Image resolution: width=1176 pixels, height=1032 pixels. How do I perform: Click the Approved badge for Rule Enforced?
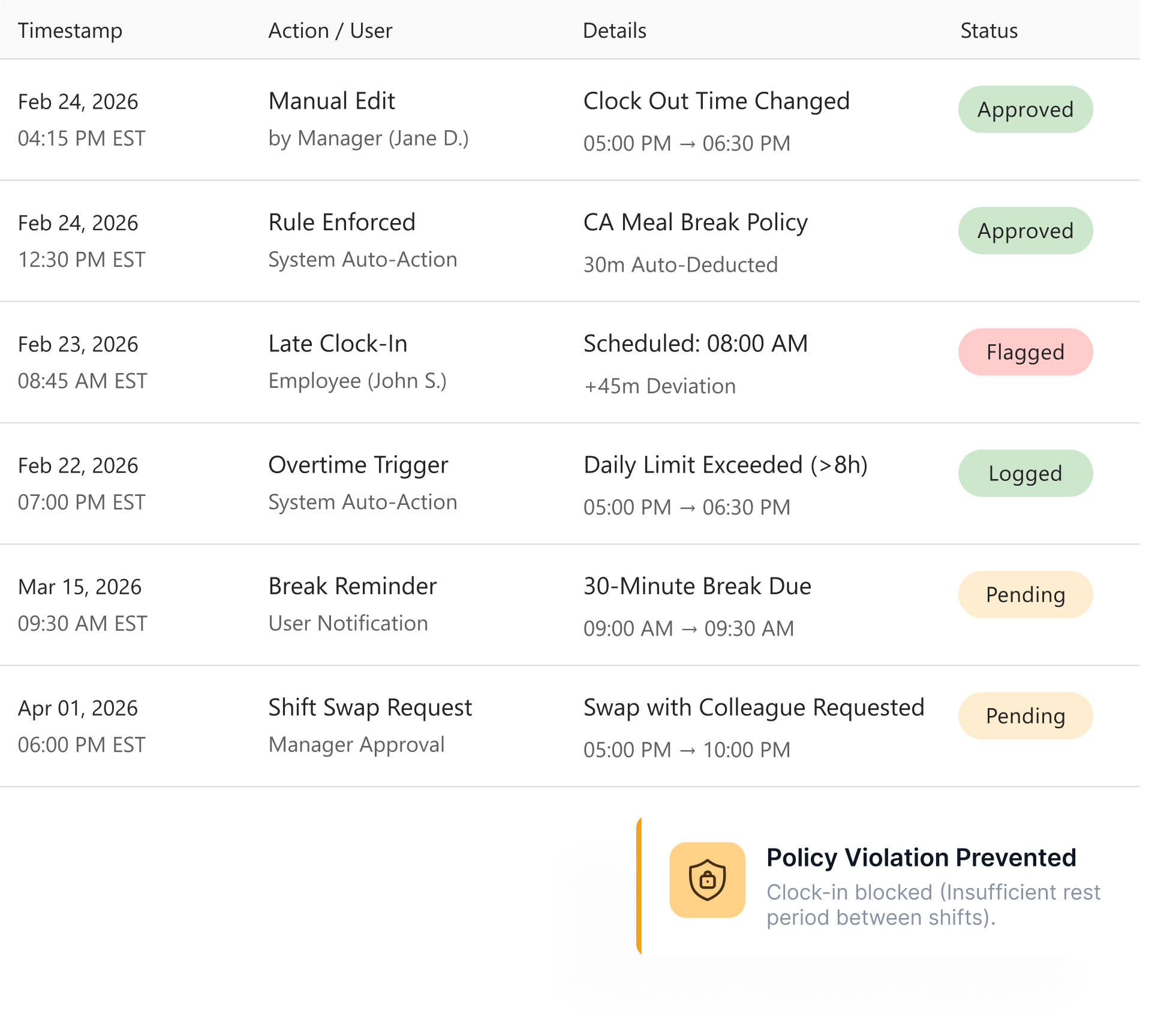(x=1025, y=231)
